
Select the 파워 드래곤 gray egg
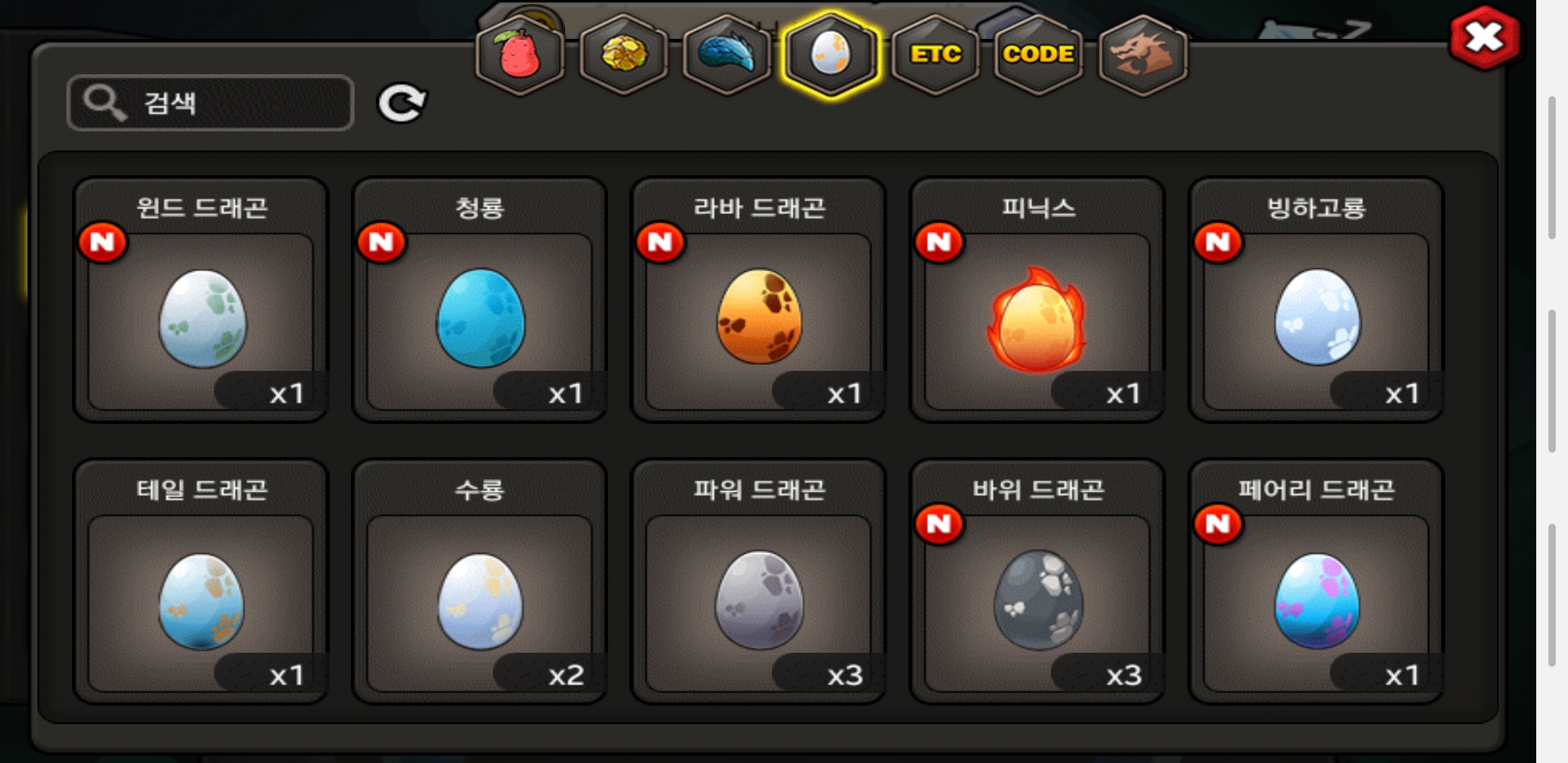coord(759,581)
